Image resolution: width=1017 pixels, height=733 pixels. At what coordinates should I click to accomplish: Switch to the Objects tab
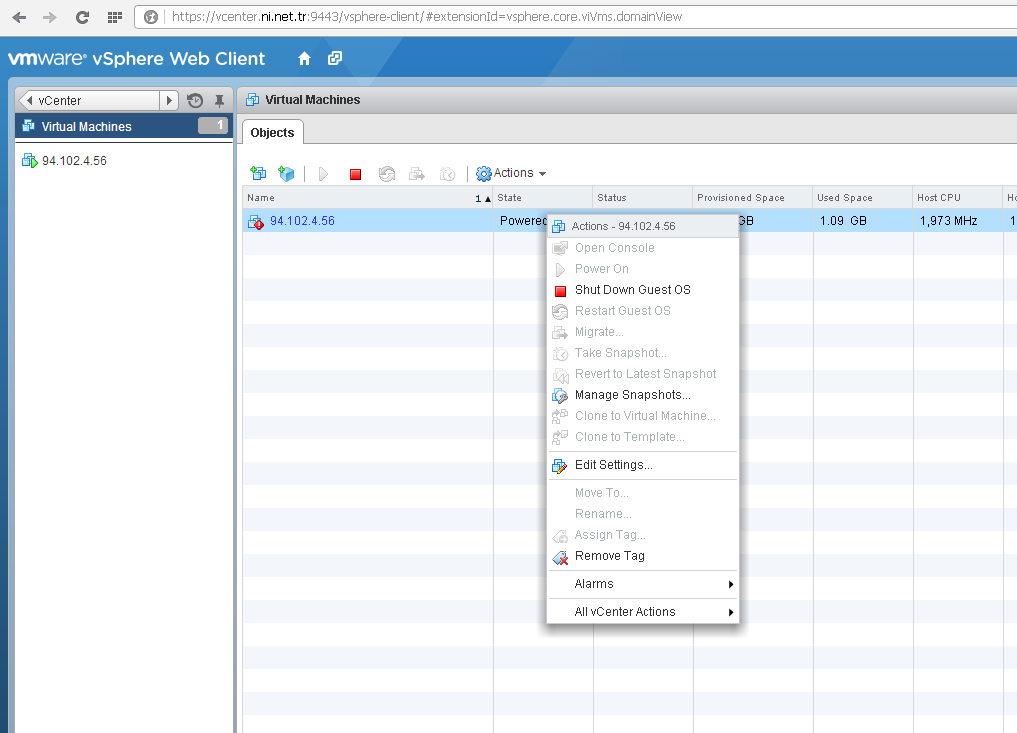(x=272, y=132)
